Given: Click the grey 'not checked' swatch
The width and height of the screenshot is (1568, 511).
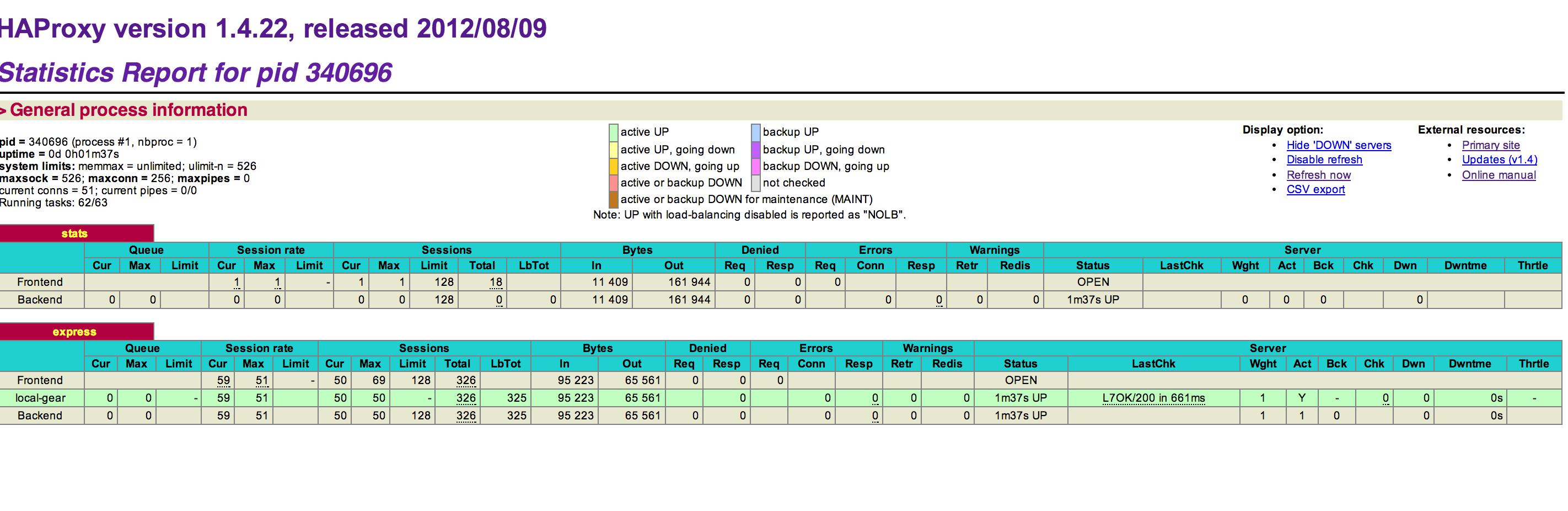Looking at the screenshot, I should 756,183.
